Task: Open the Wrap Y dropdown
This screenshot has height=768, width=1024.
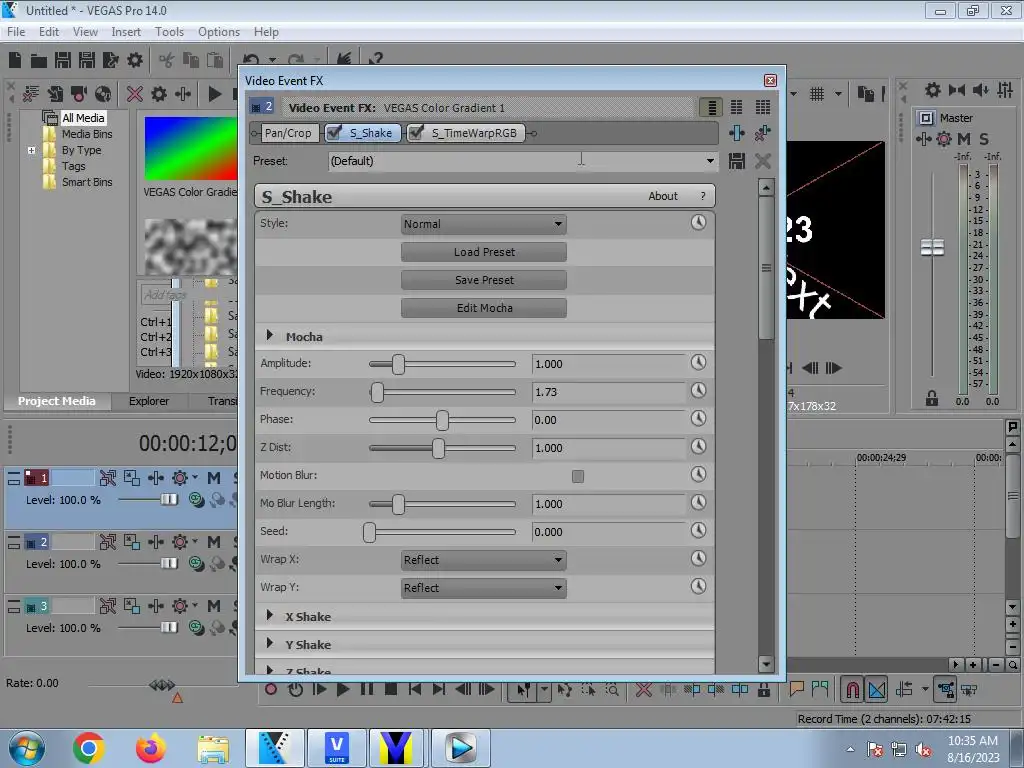Action: [x=484, y=588]
